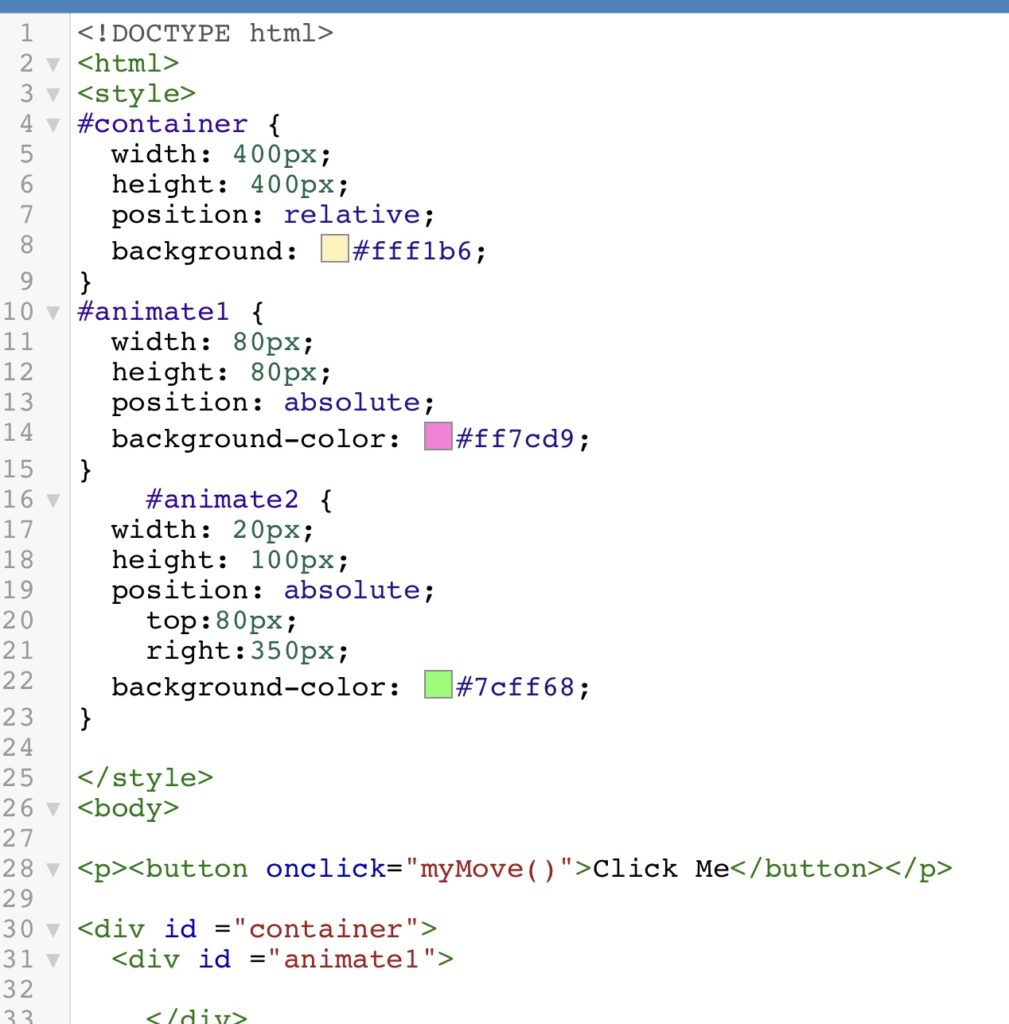1009x1024 pixels.
Task: Click the opening <body> tag
Action: 128,808
